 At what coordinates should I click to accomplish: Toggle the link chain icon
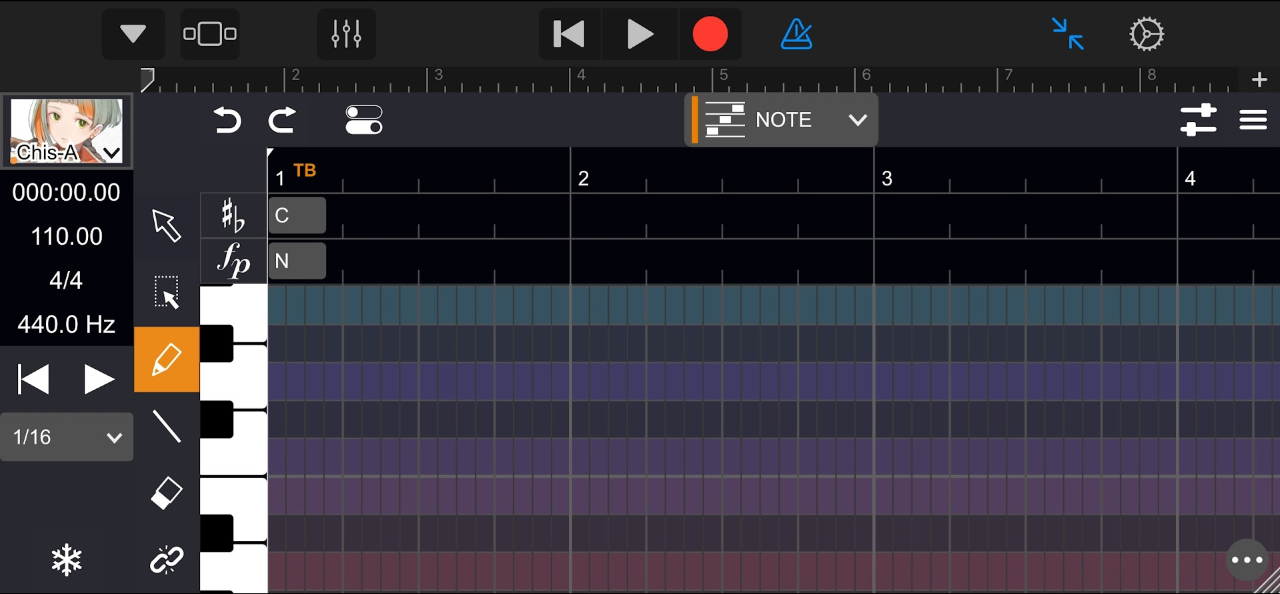pos(167,560)
